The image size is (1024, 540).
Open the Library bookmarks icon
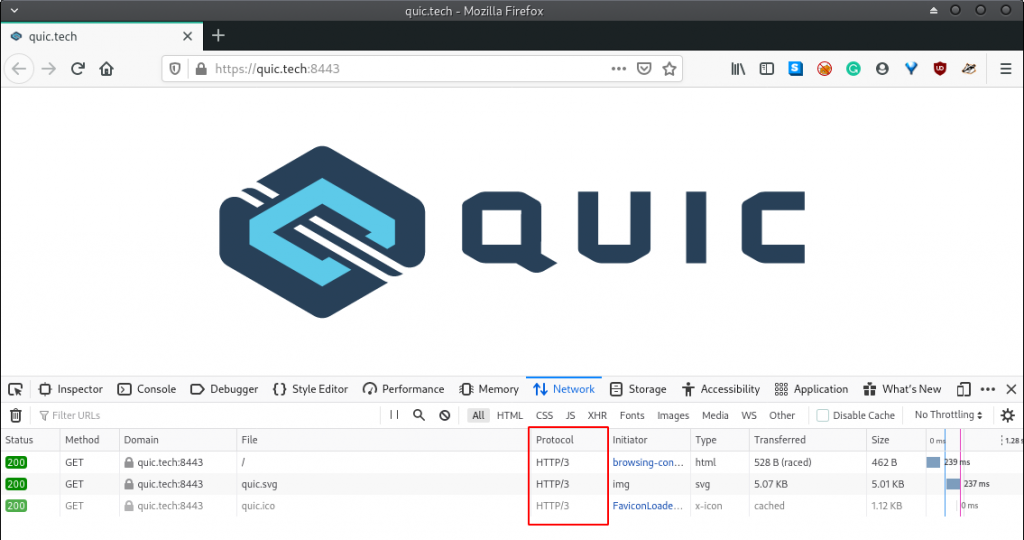[738, 69]
